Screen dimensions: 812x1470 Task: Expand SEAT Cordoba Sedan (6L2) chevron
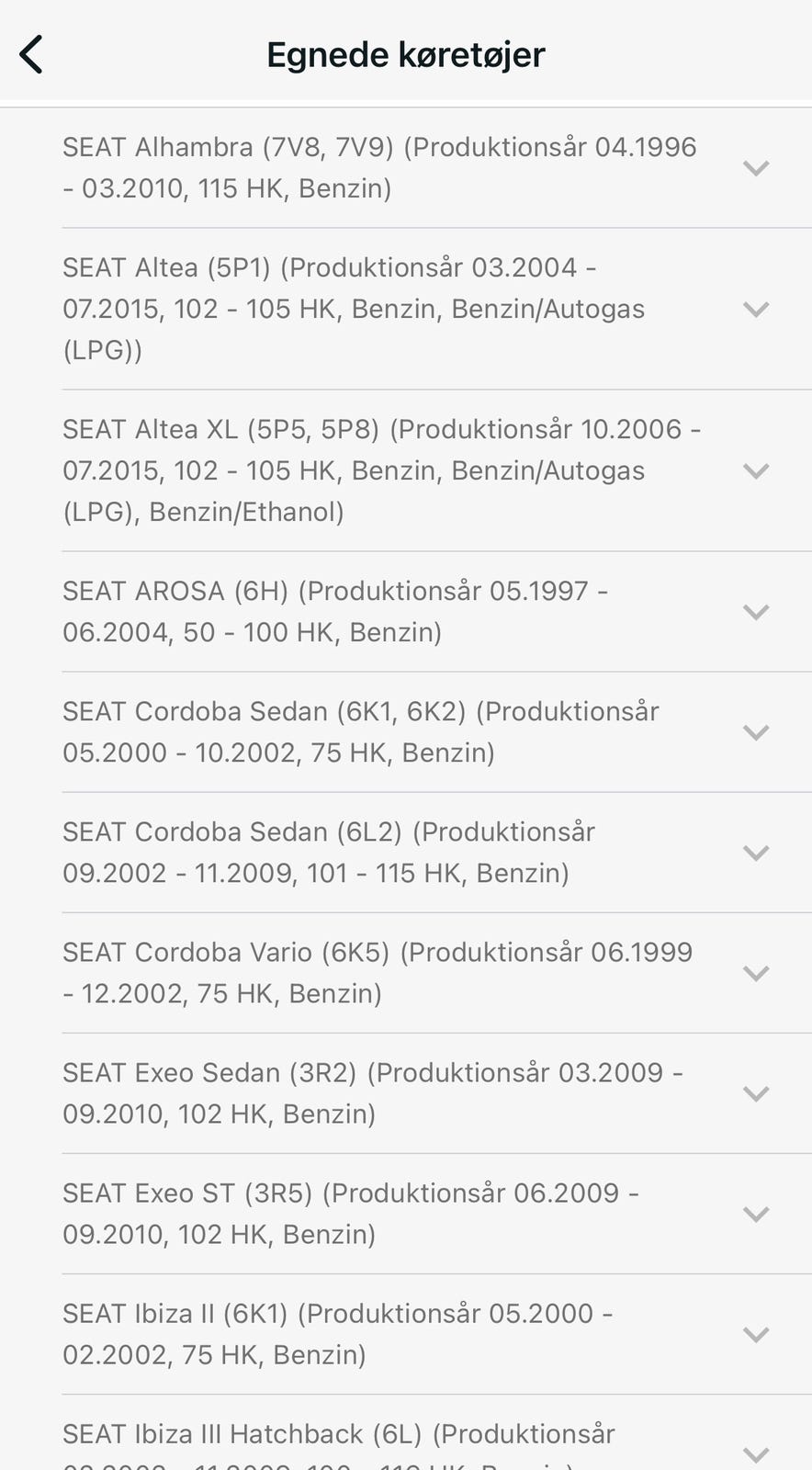pos(755,853)
